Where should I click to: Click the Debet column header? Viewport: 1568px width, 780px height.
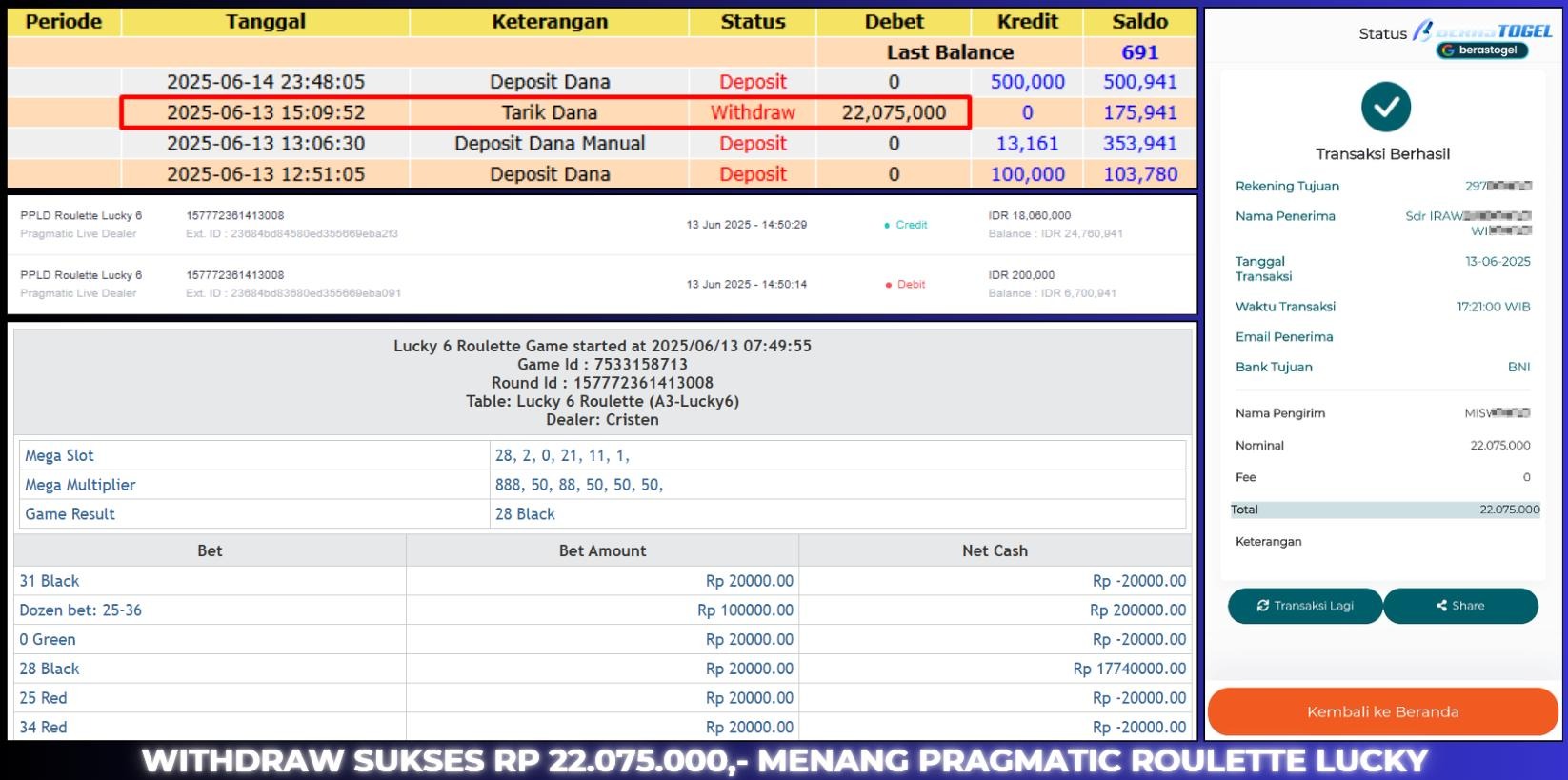click(894, 22)
